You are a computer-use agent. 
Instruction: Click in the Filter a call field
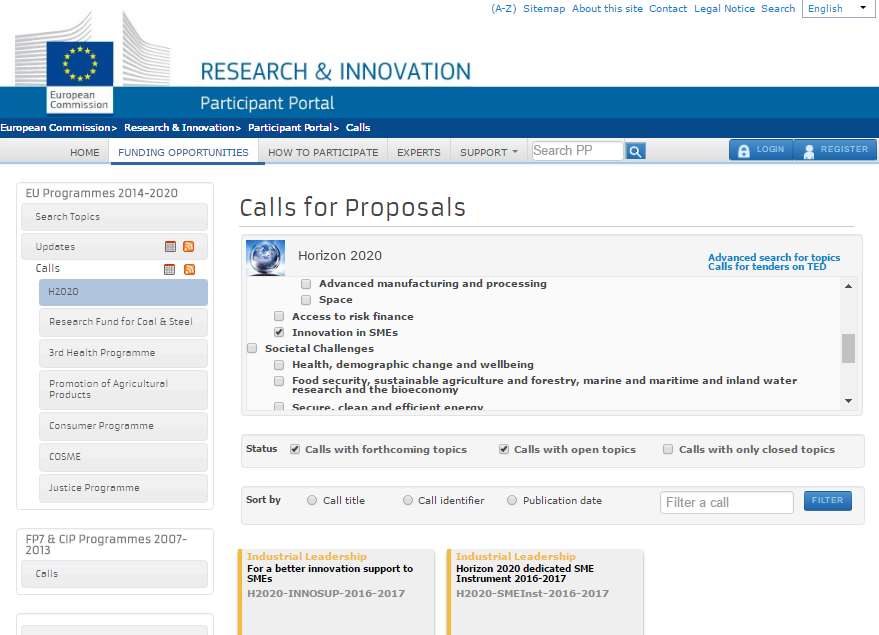coord(727,503)
